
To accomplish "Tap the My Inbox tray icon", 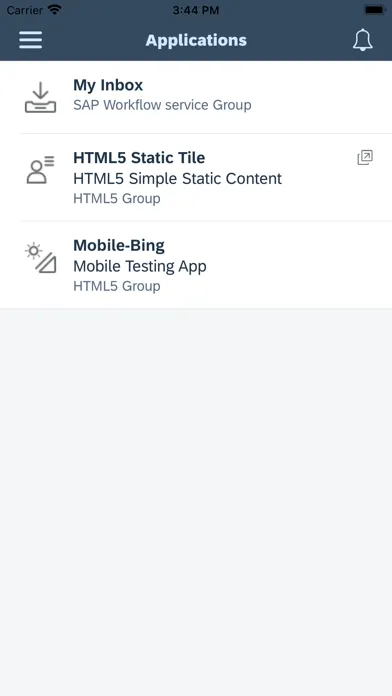I will [40, 97].
